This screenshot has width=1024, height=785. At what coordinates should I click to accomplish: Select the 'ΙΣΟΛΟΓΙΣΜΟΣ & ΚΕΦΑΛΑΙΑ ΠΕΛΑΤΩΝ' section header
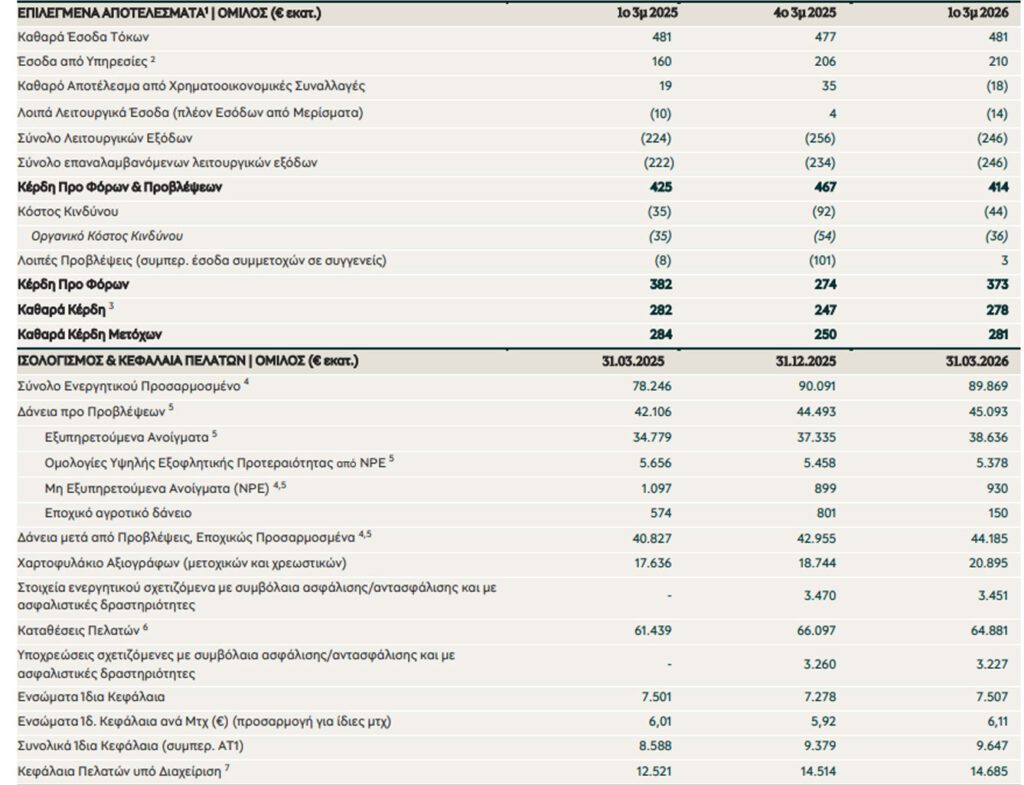tap(188, 360)
